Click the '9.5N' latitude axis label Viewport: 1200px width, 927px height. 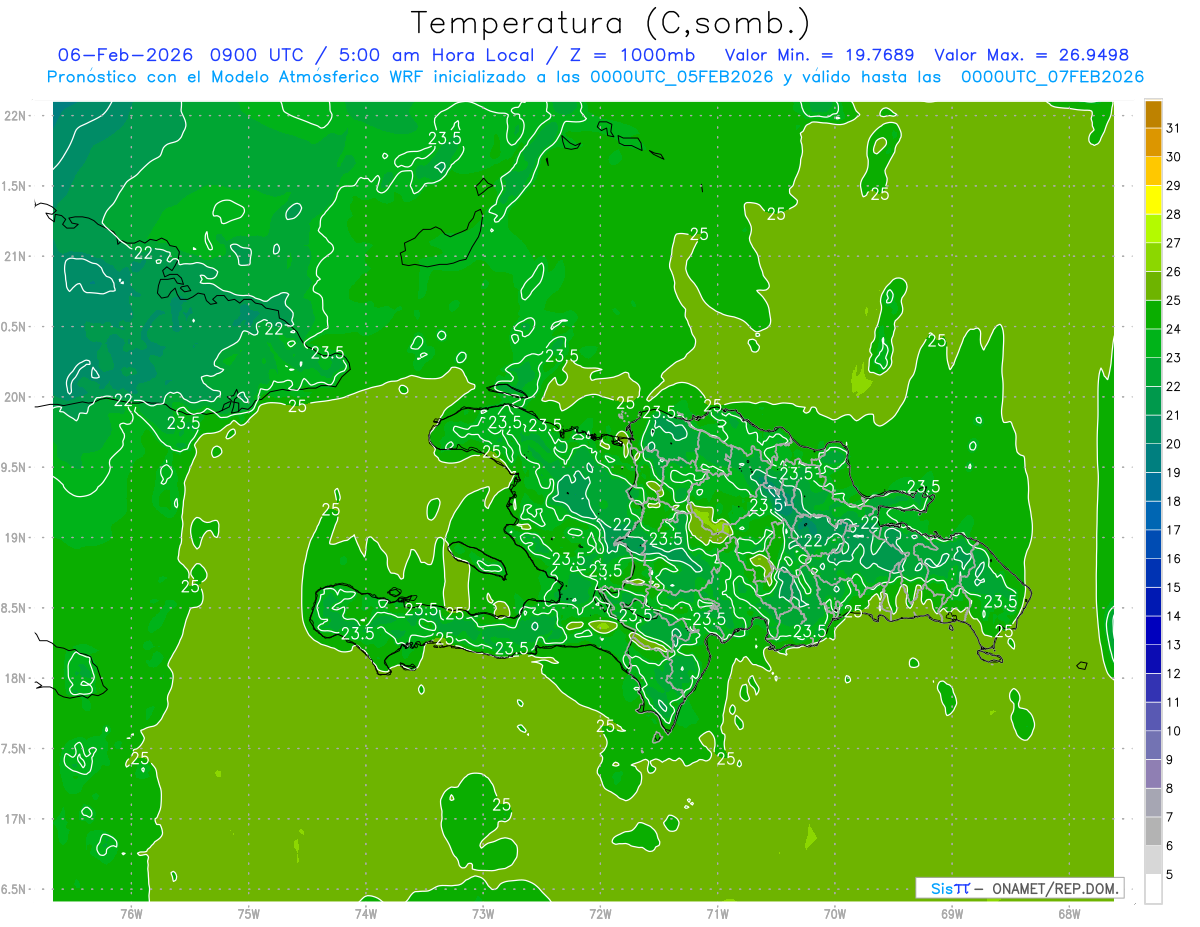[x=13, y=468]
